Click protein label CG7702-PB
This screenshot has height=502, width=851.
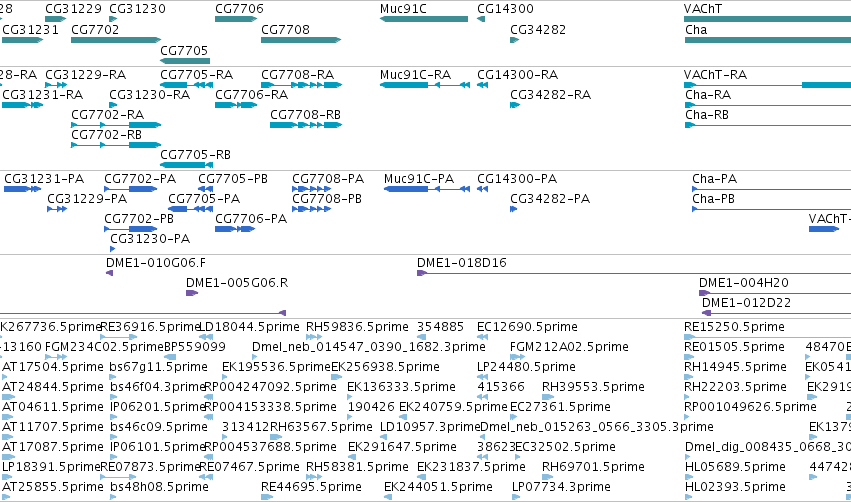139,219
